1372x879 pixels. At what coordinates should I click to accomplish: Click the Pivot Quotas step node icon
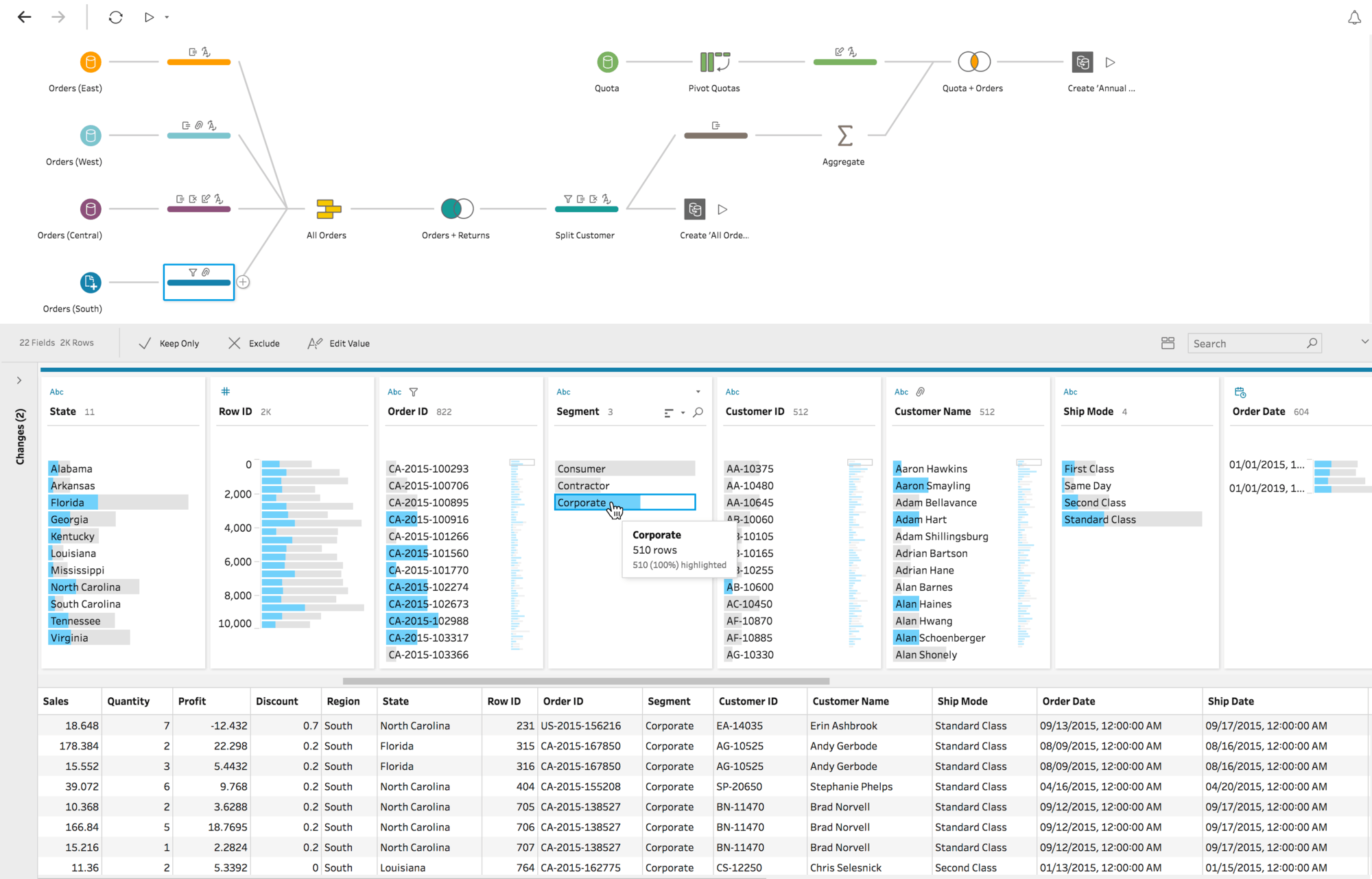pyautogui.click(x=714, y=62)
